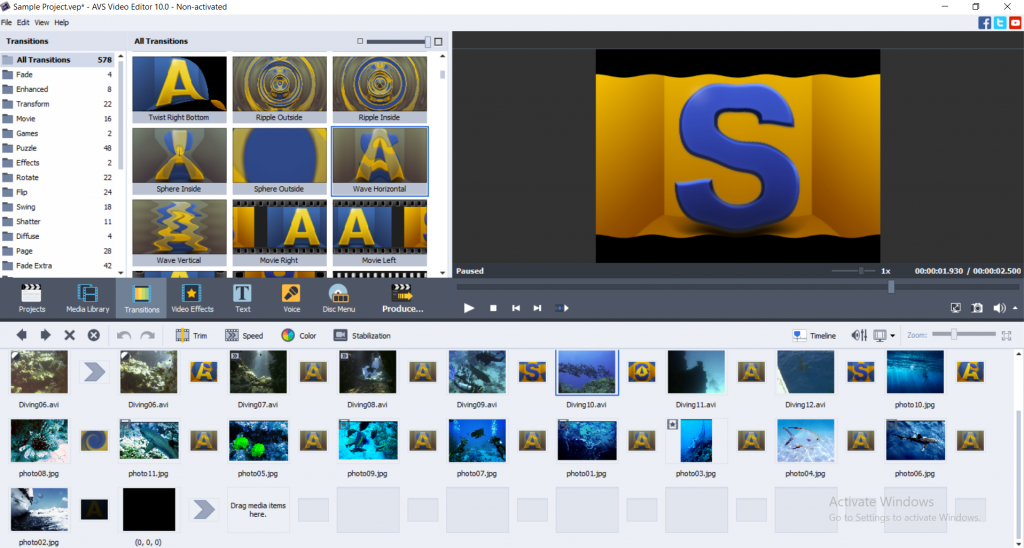Viewport: 1024px width, 548px height.
Task: Take a snapshot with the camera icon
Action: (977, 308)
